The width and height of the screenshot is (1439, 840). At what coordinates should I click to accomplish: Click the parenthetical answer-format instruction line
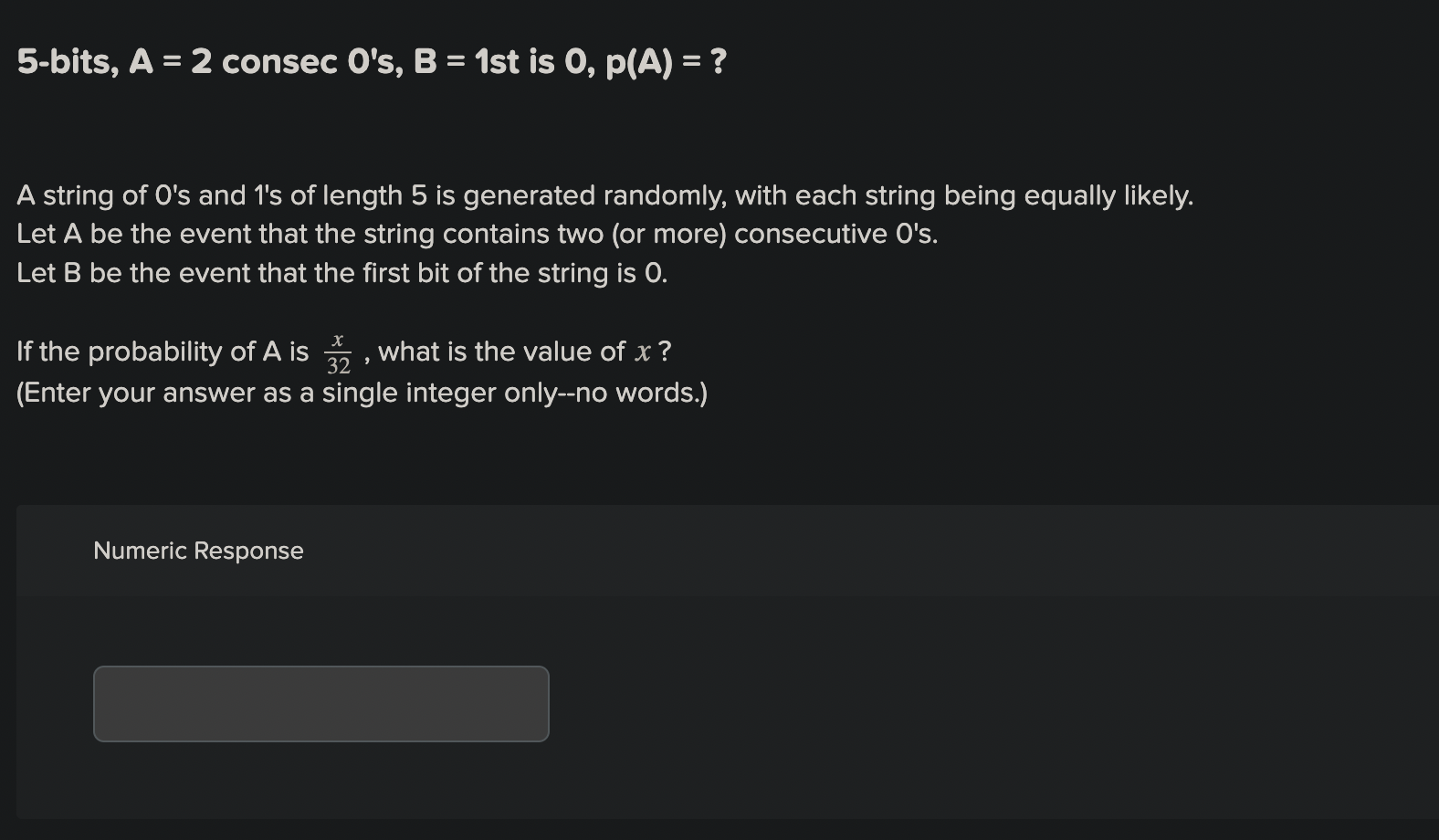click(x=362, y=393)
